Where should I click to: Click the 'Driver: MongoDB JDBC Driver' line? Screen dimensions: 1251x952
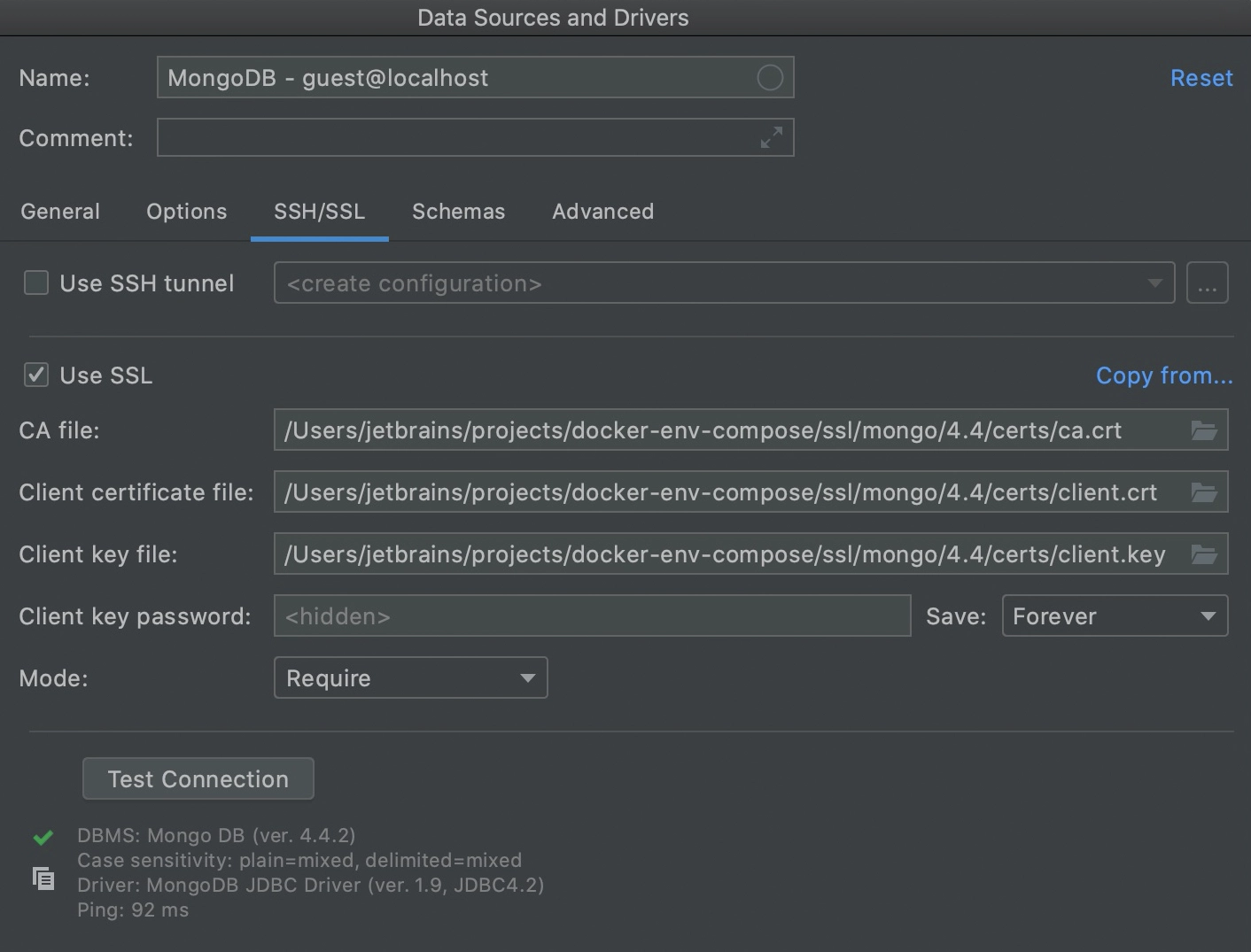[310, 885]
